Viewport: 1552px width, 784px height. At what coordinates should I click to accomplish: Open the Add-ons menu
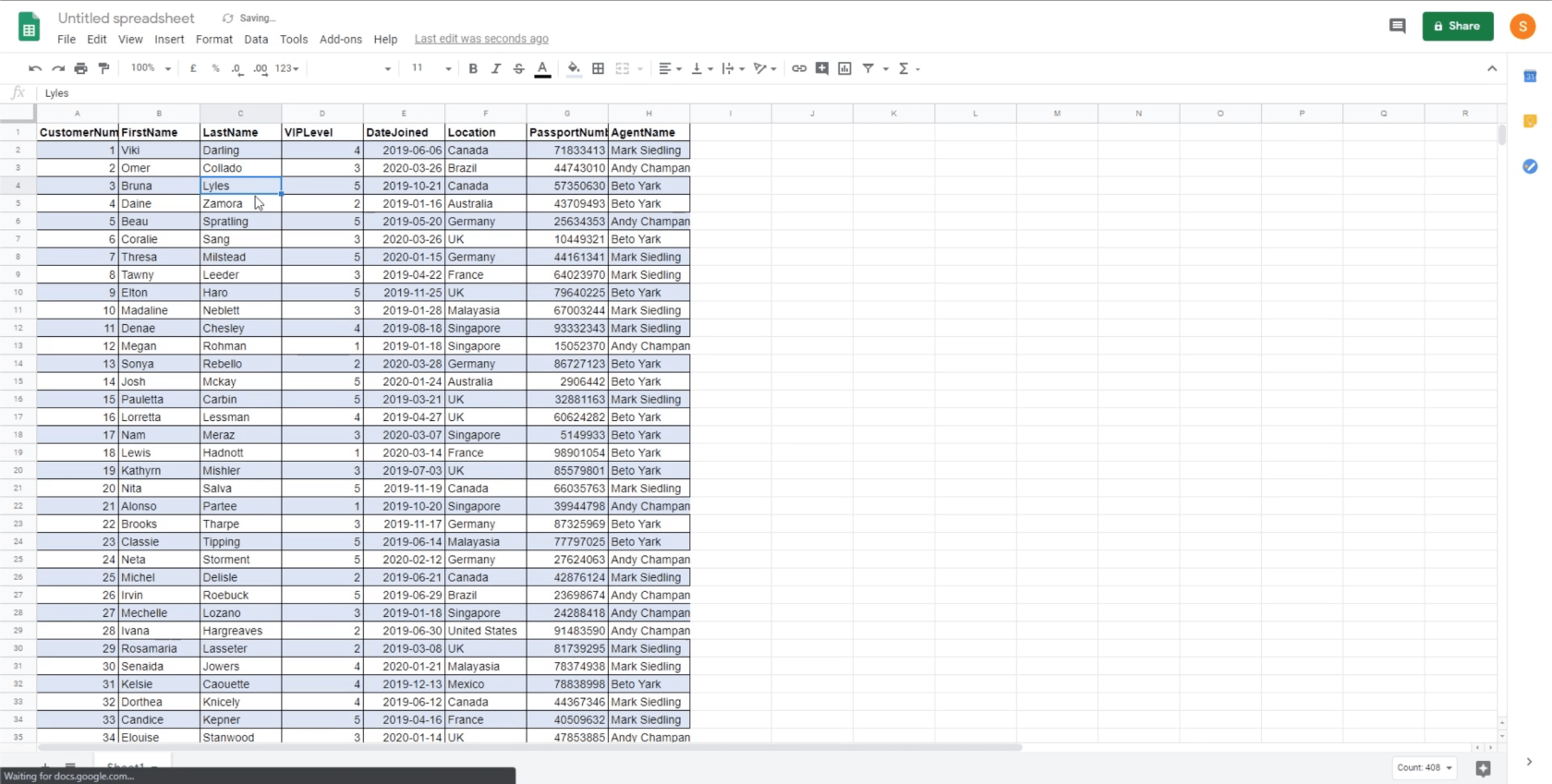341,39
